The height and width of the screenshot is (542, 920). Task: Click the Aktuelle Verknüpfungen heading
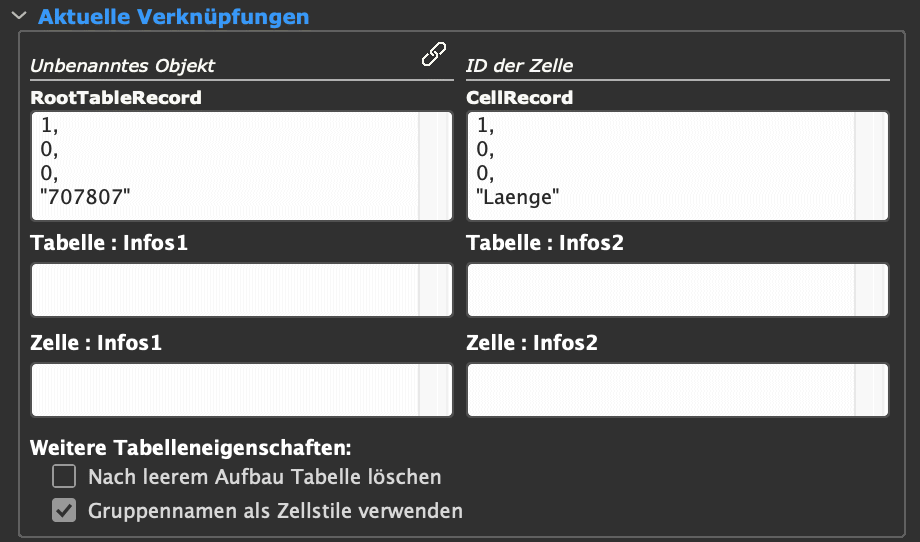click(174, 16)
